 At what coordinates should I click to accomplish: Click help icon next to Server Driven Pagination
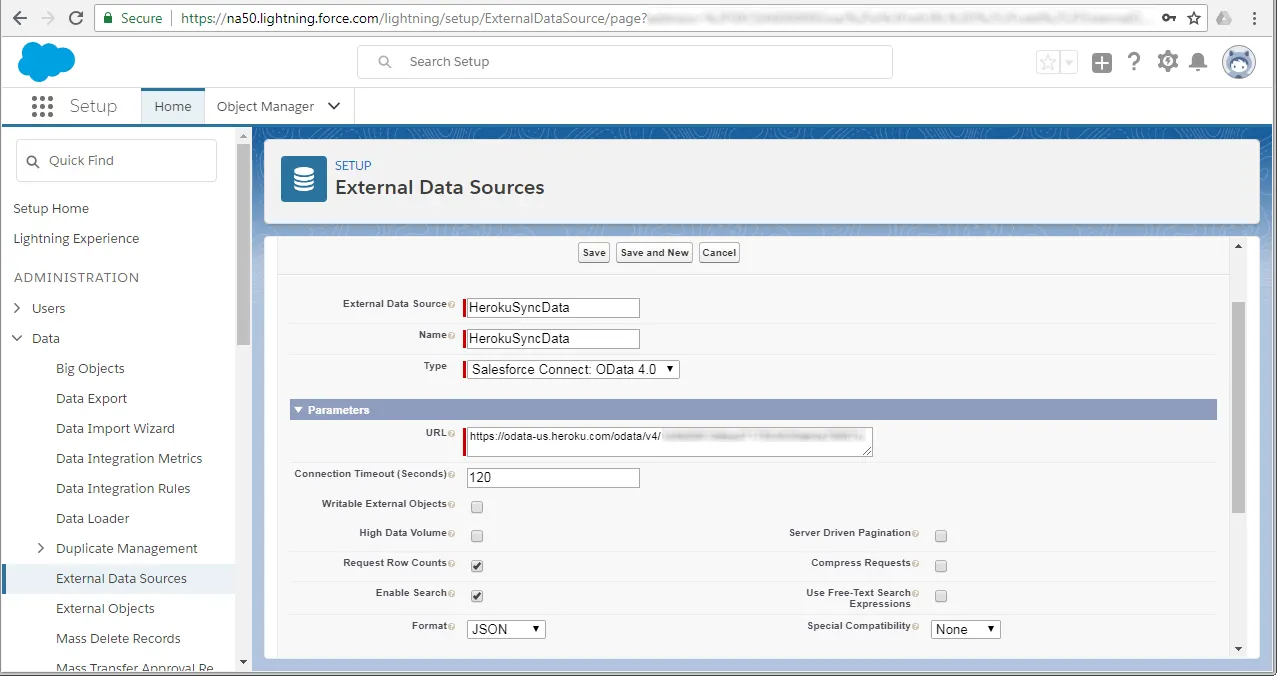(916, 534)
